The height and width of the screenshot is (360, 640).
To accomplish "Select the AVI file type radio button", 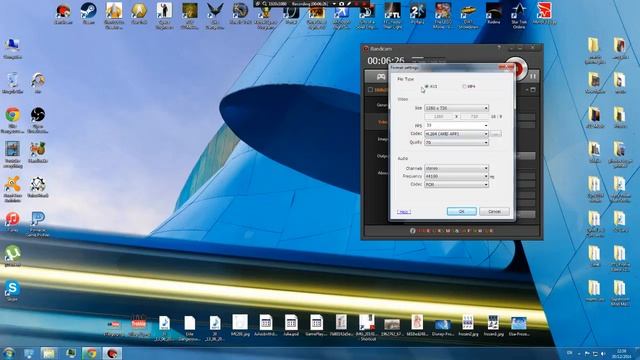I will (427, 87).
